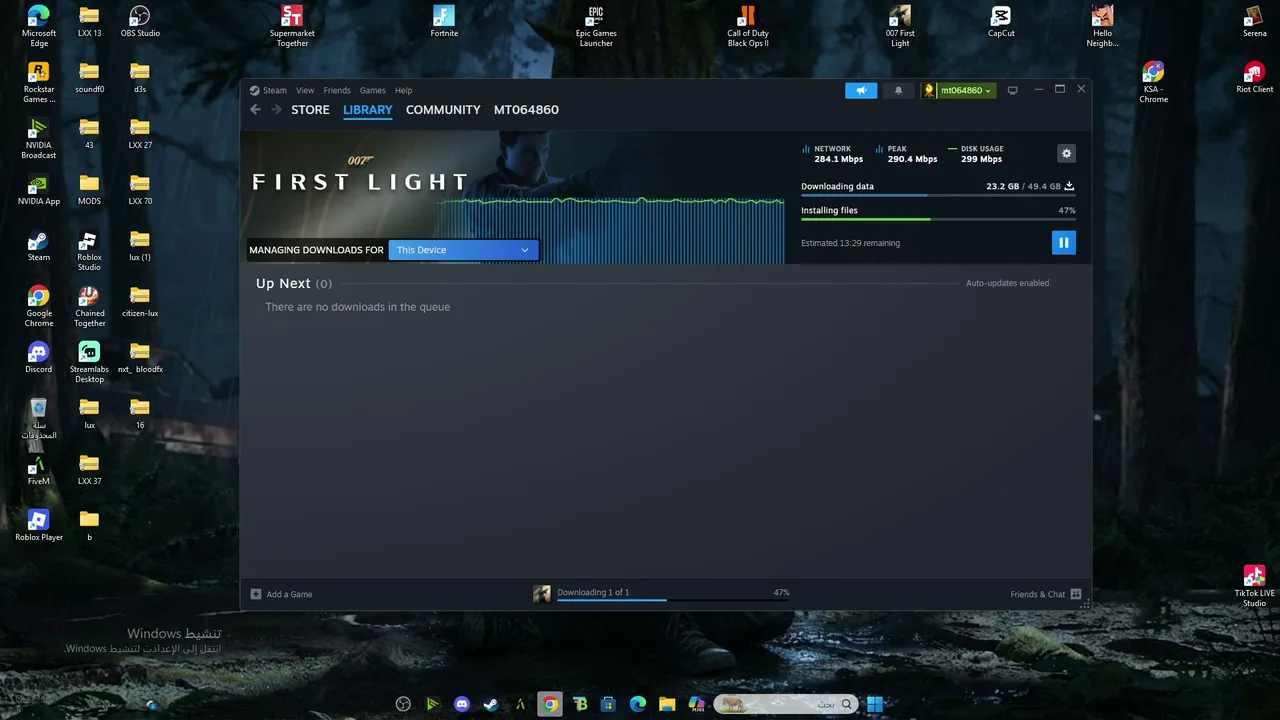Expand the This Device download dropdown

pos(463,250)
